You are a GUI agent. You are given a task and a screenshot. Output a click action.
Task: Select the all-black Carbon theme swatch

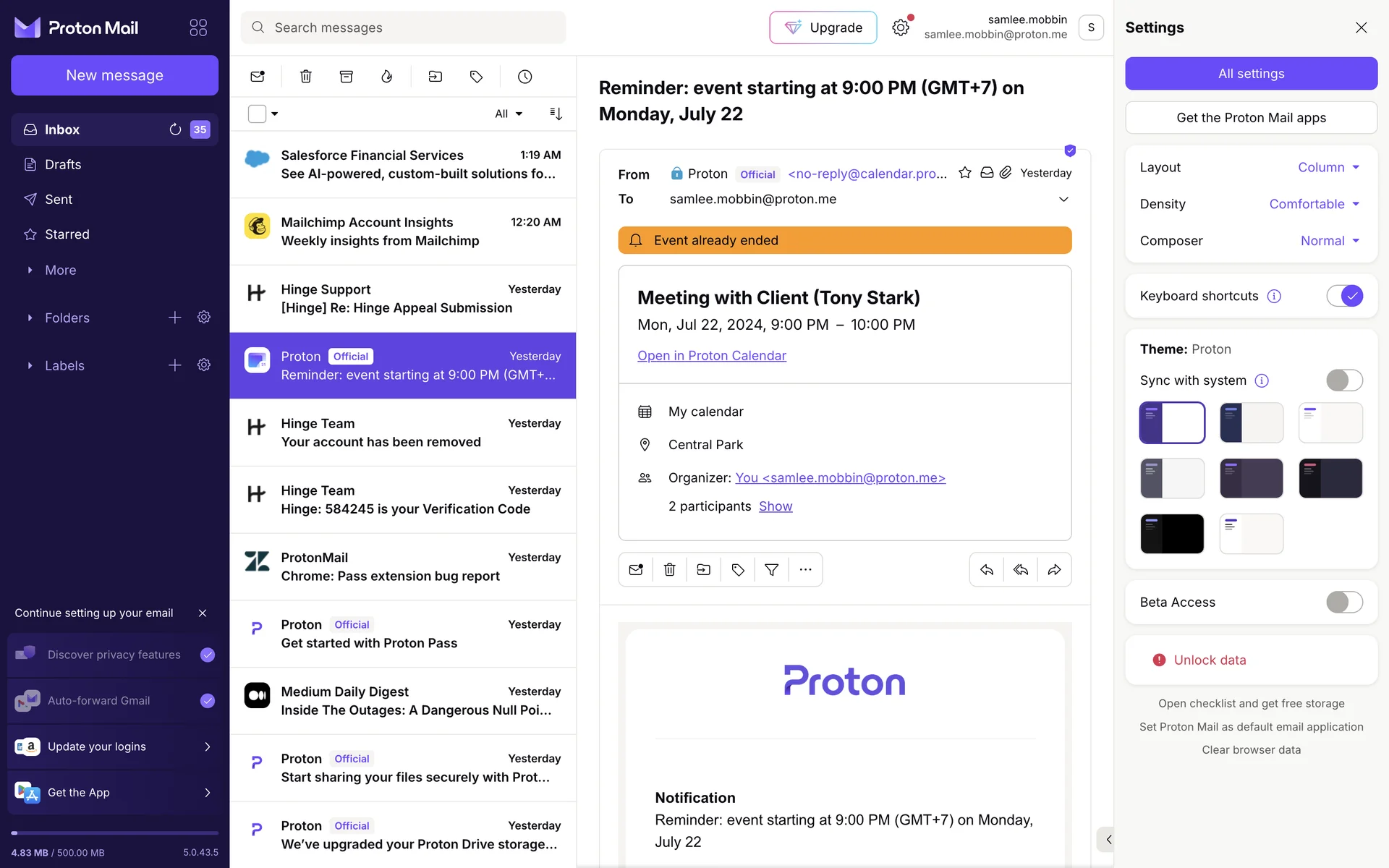[x=1172, y=534]
